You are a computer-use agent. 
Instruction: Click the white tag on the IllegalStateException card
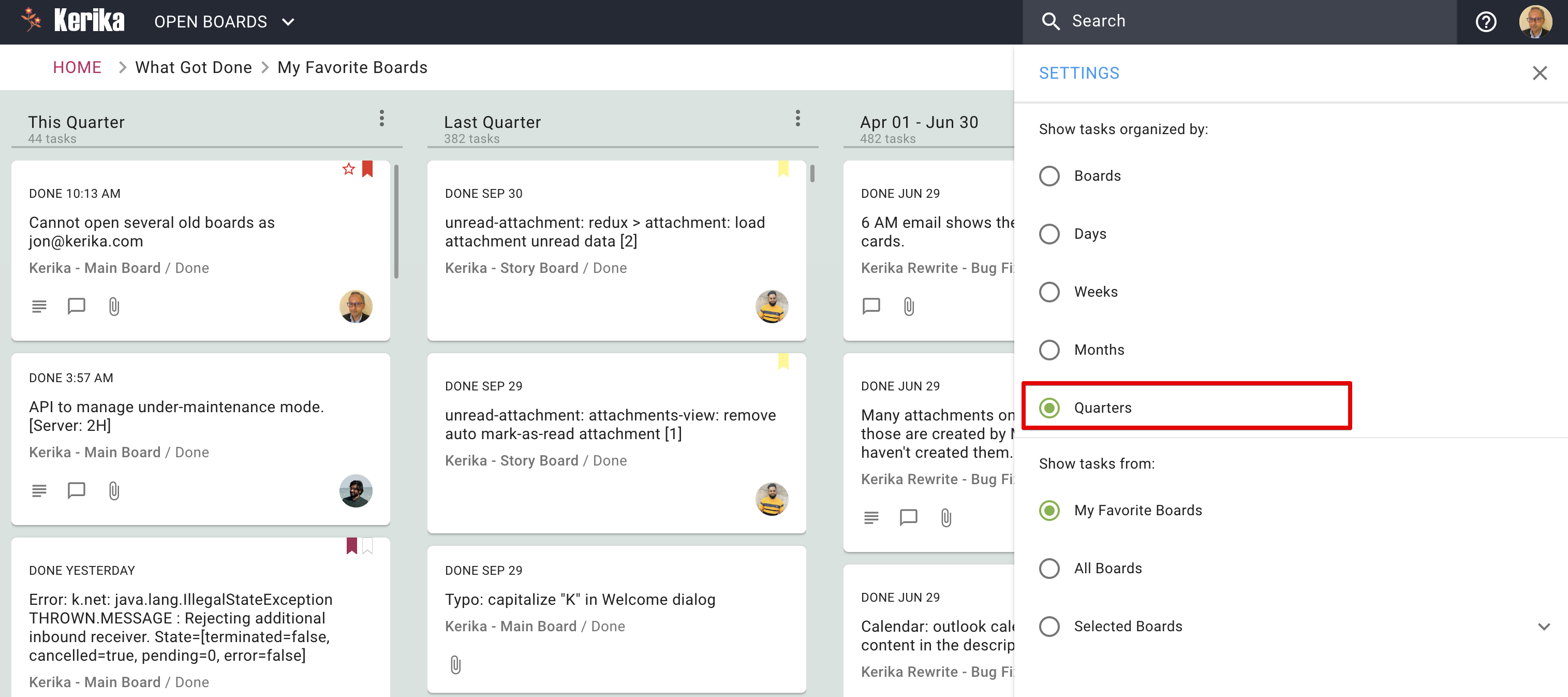367,546
